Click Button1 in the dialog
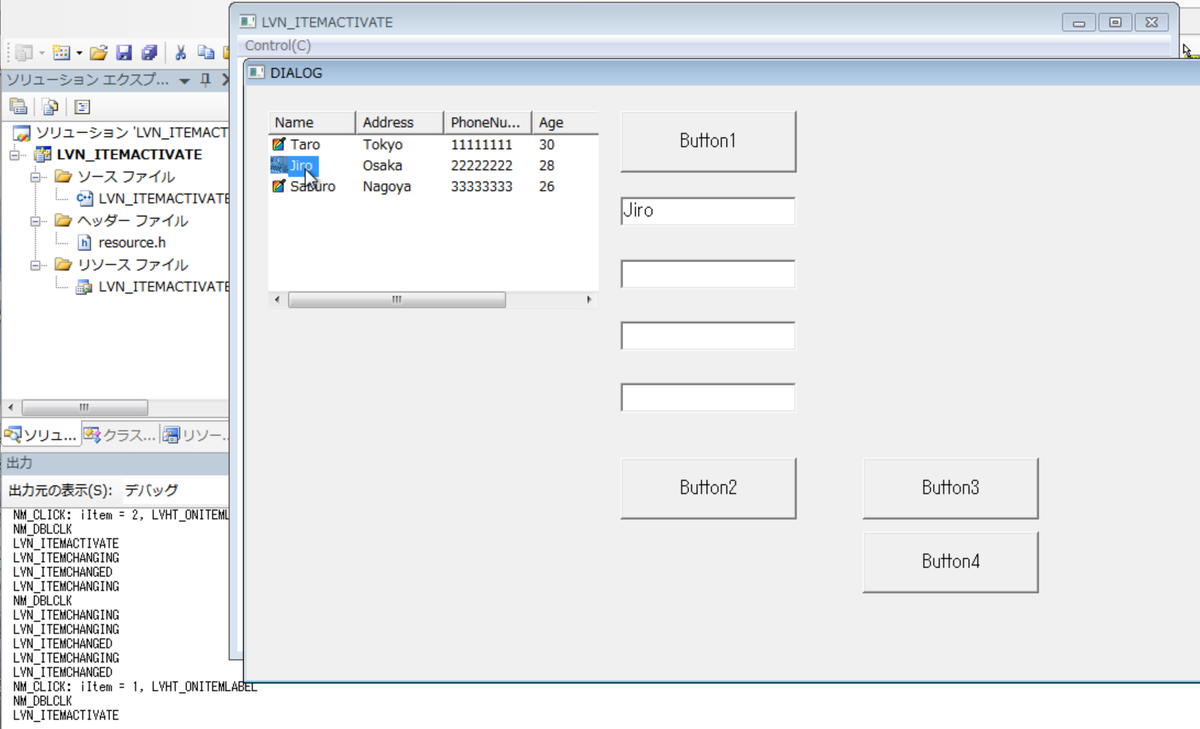This screenshot has height=729, width=1200. point(708,141)
